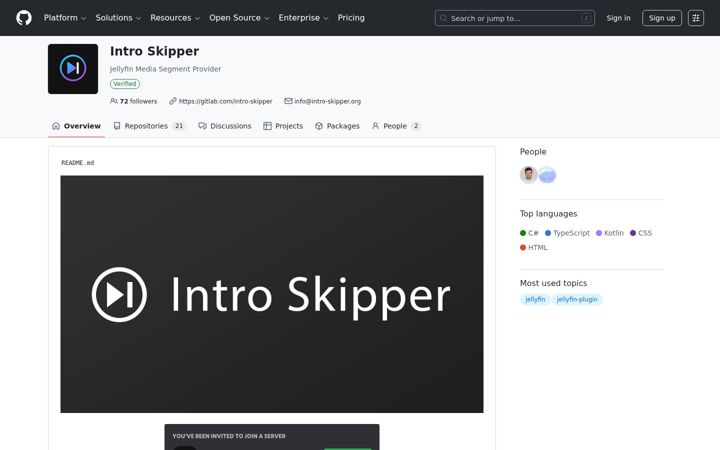Filter by TypeScript language
The image size is (720, 450).
567,233
